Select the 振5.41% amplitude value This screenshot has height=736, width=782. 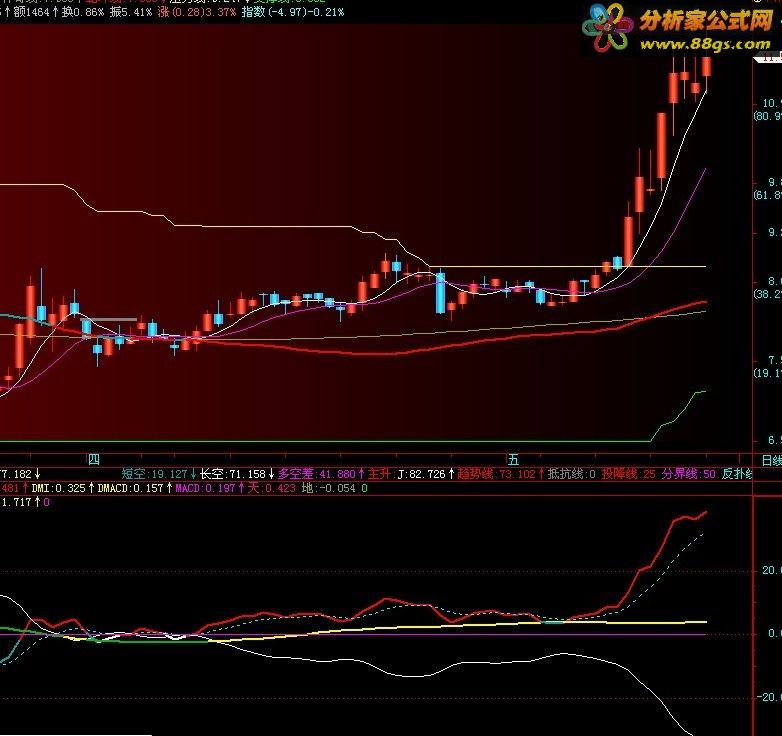(131, 11)
